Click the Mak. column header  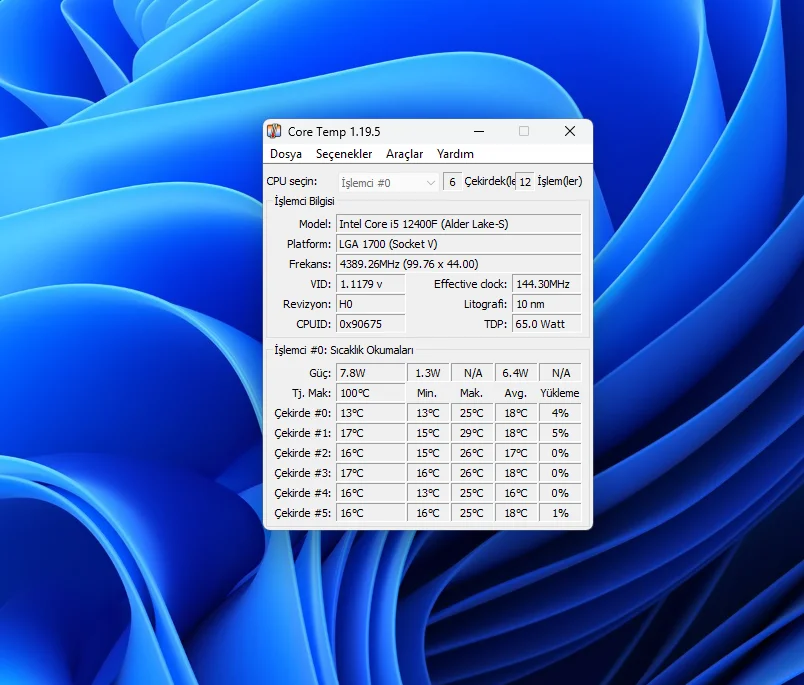click(x=471, y=393)
